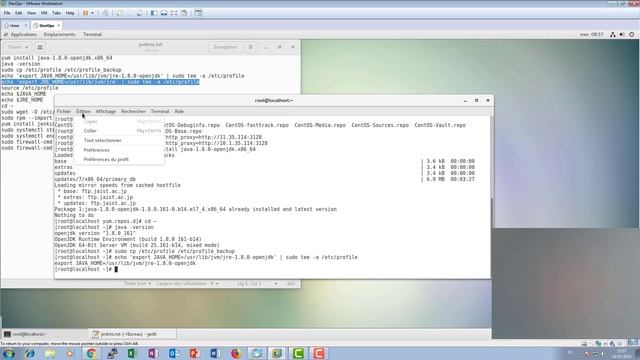
Task: Open the VMware File menu
Action: [x=7, y=13]
